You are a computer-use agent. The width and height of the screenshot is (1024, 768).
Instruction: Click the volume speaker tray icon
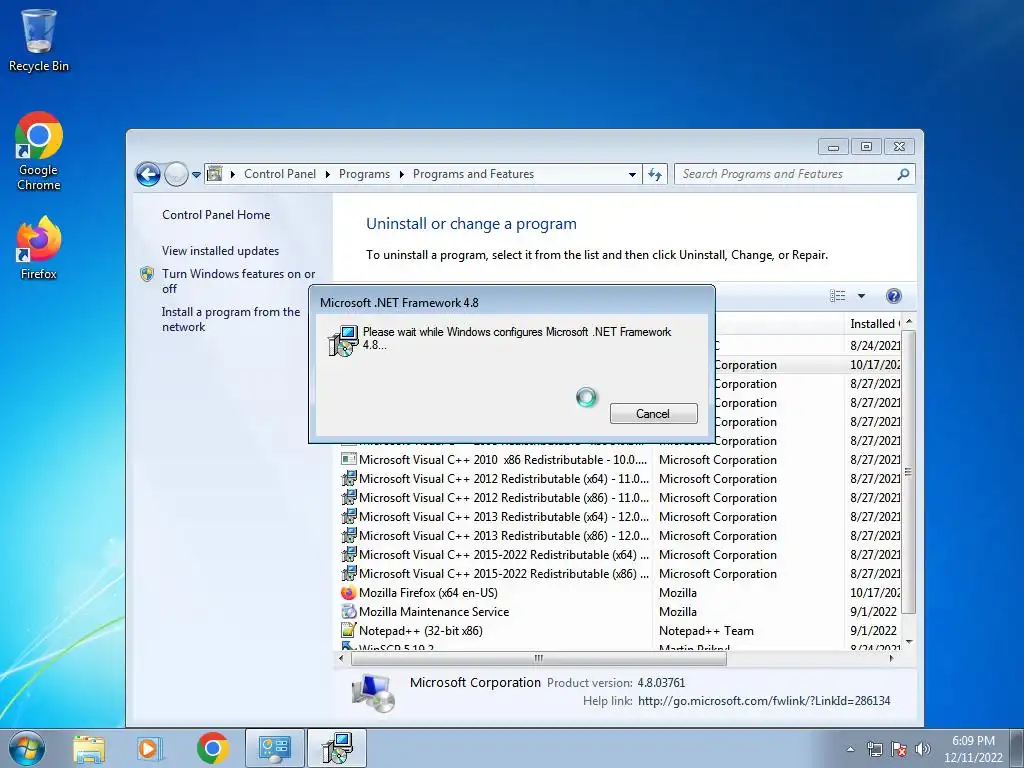[x=922, y=749]
